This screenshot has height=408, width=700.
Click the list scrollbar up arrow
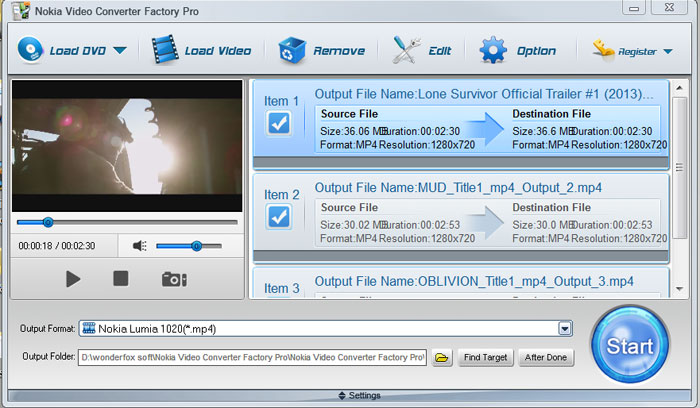pyautogui.click(x=679, y=88)
